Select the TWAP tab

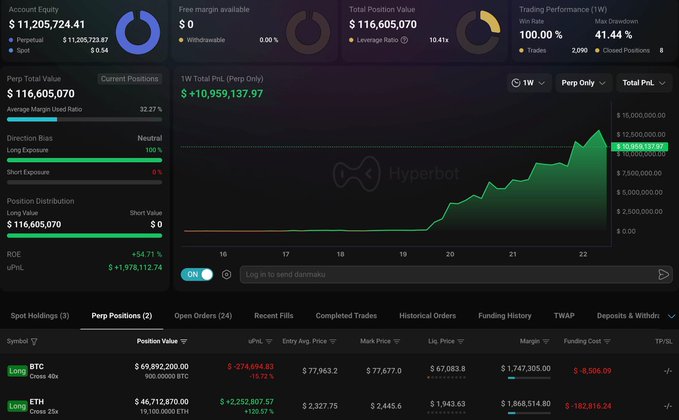coord(564,316)
